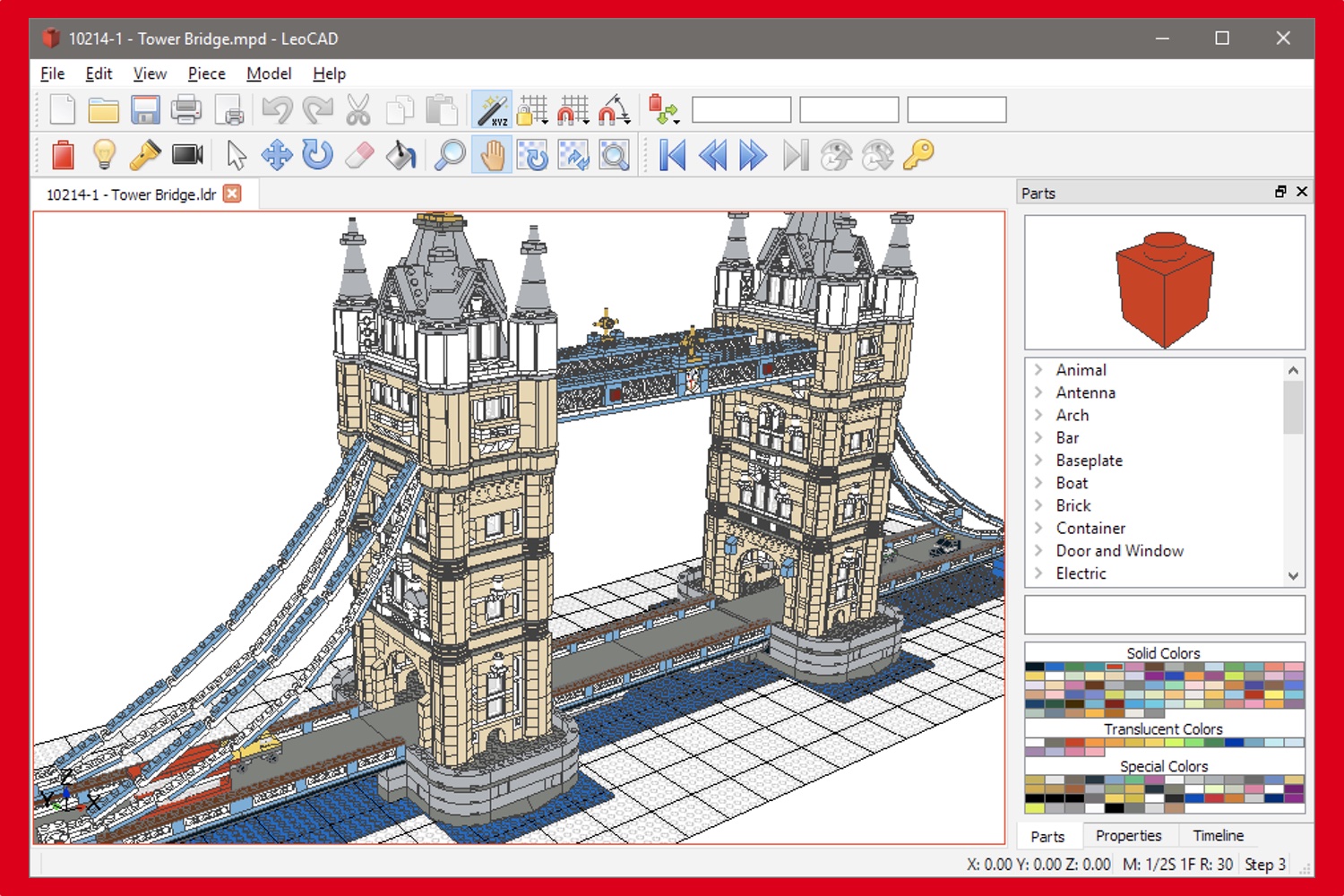The height and width of the screenshot is (896, 1344).
Task: Click the Print toolbar icon
Action: (186, 110)
